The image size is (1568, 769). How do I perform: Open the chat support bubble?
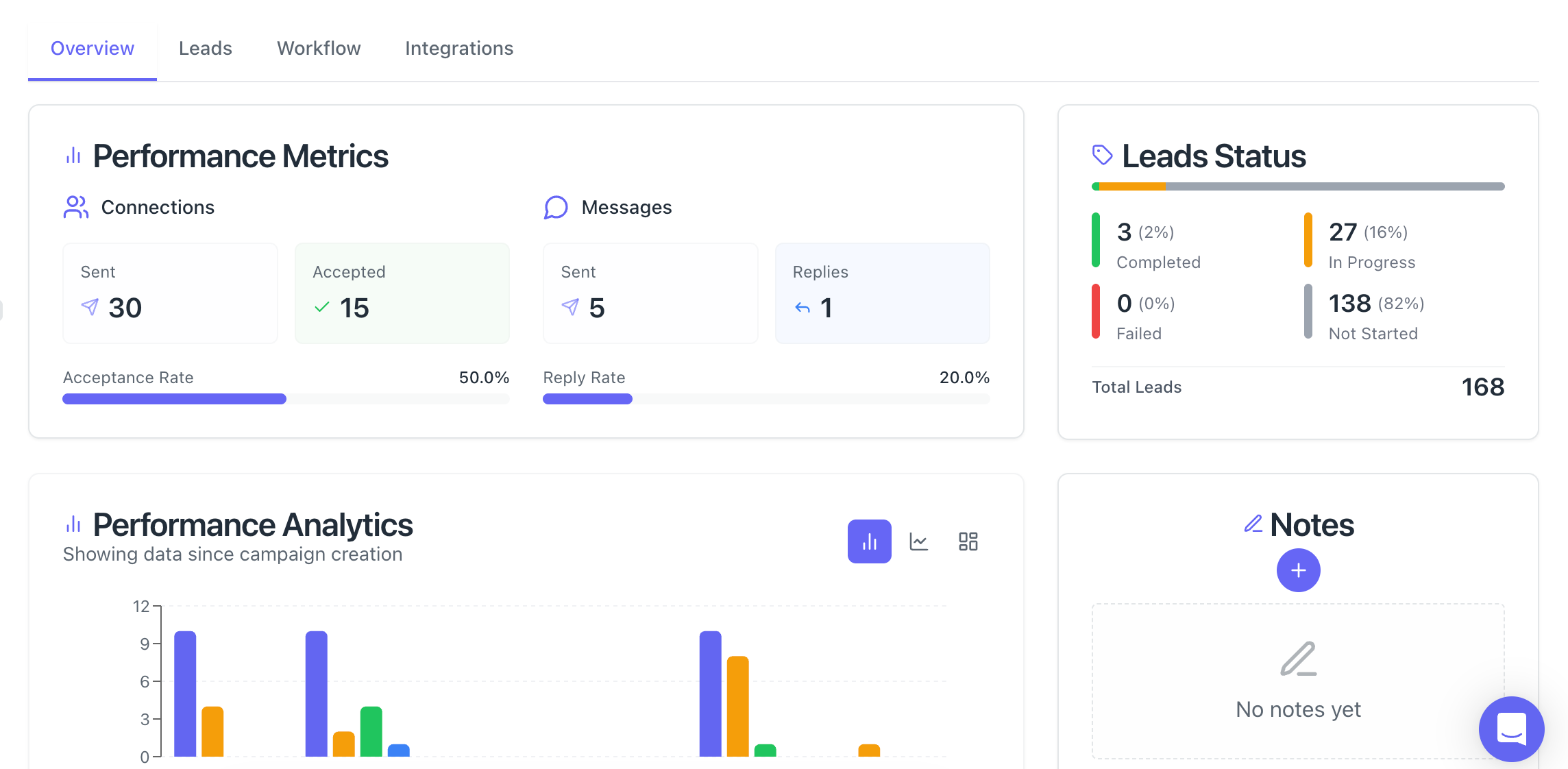pos(1511,729)
